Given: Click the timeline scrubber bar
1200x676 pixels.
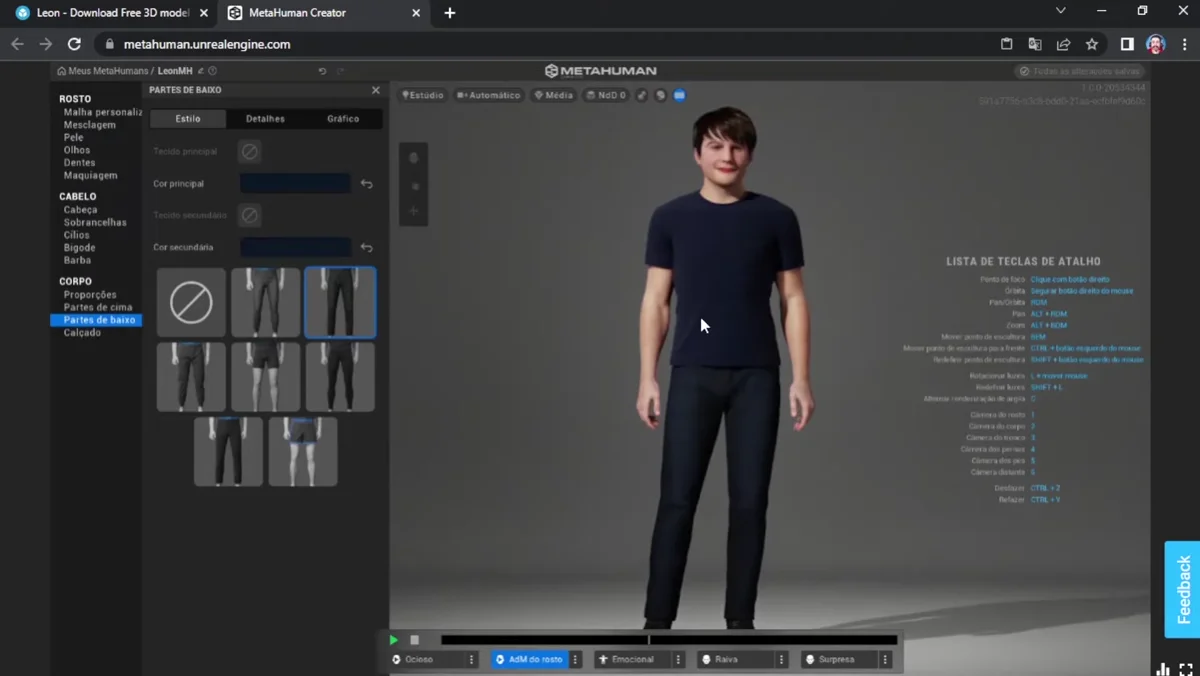Looking at the screenshot, I should [669, 640].
